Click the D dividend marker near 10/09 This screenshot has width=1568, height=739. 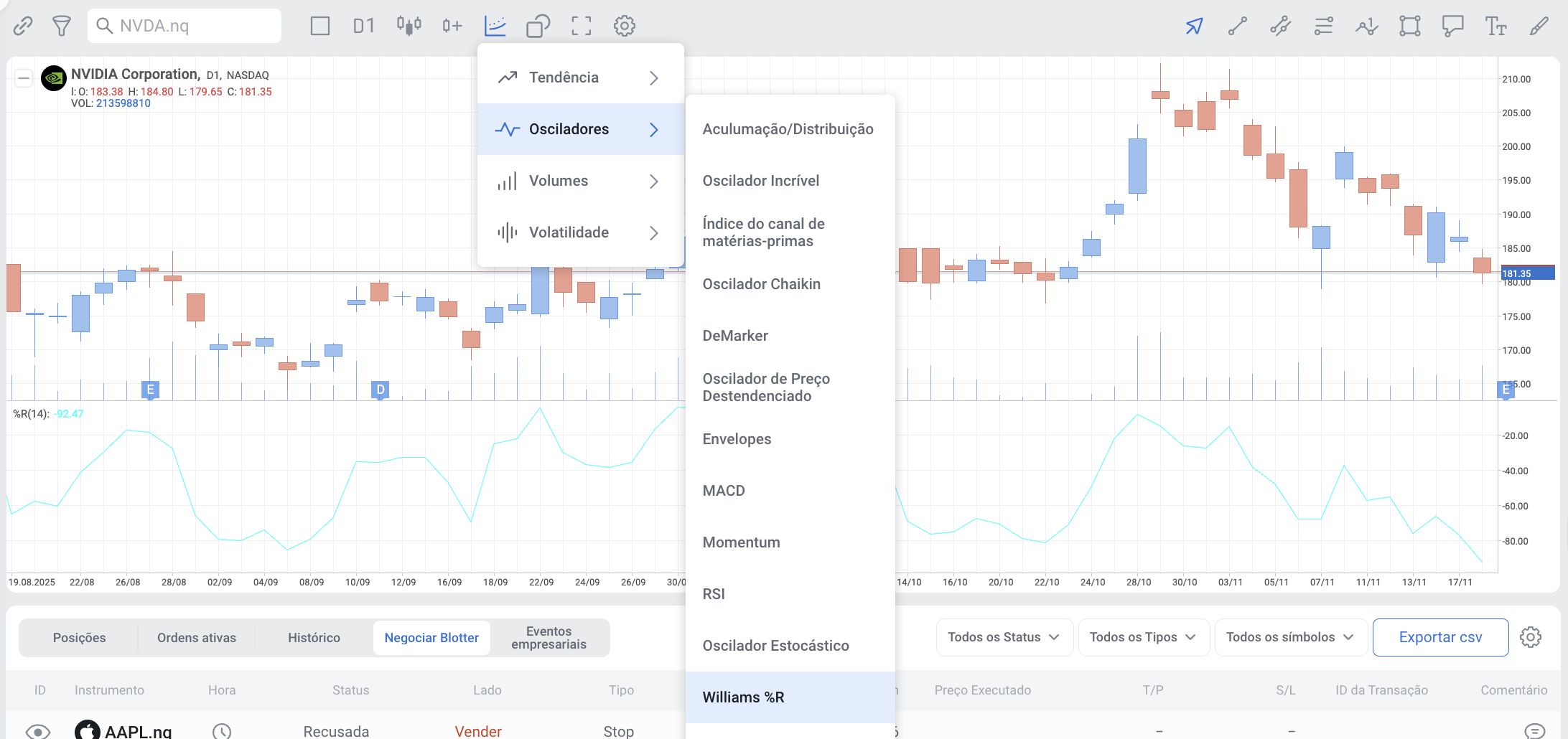[x=381, y=390]
